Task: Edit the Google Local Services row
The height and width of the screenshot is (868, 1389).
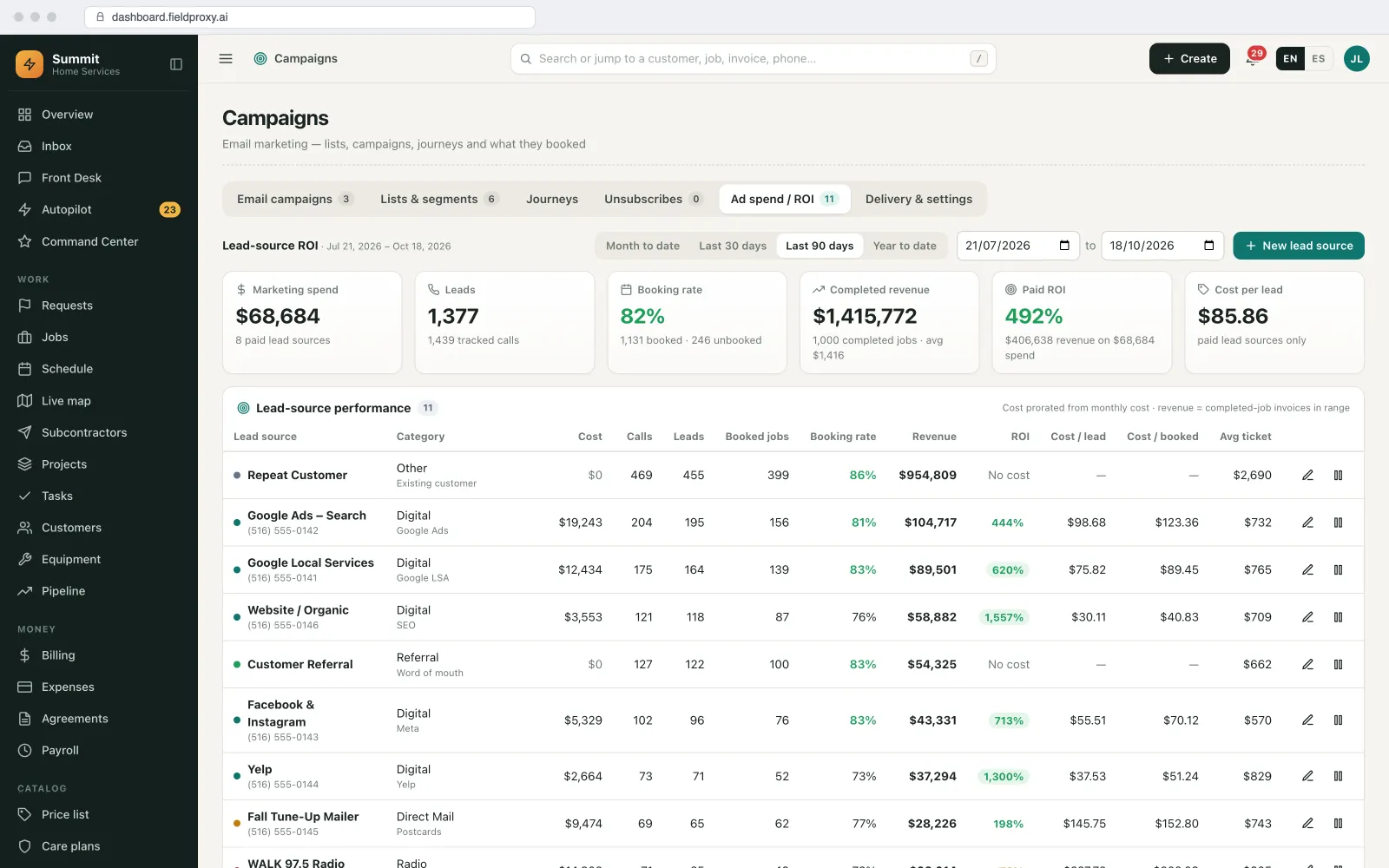Action: (x=1307, y=570)
